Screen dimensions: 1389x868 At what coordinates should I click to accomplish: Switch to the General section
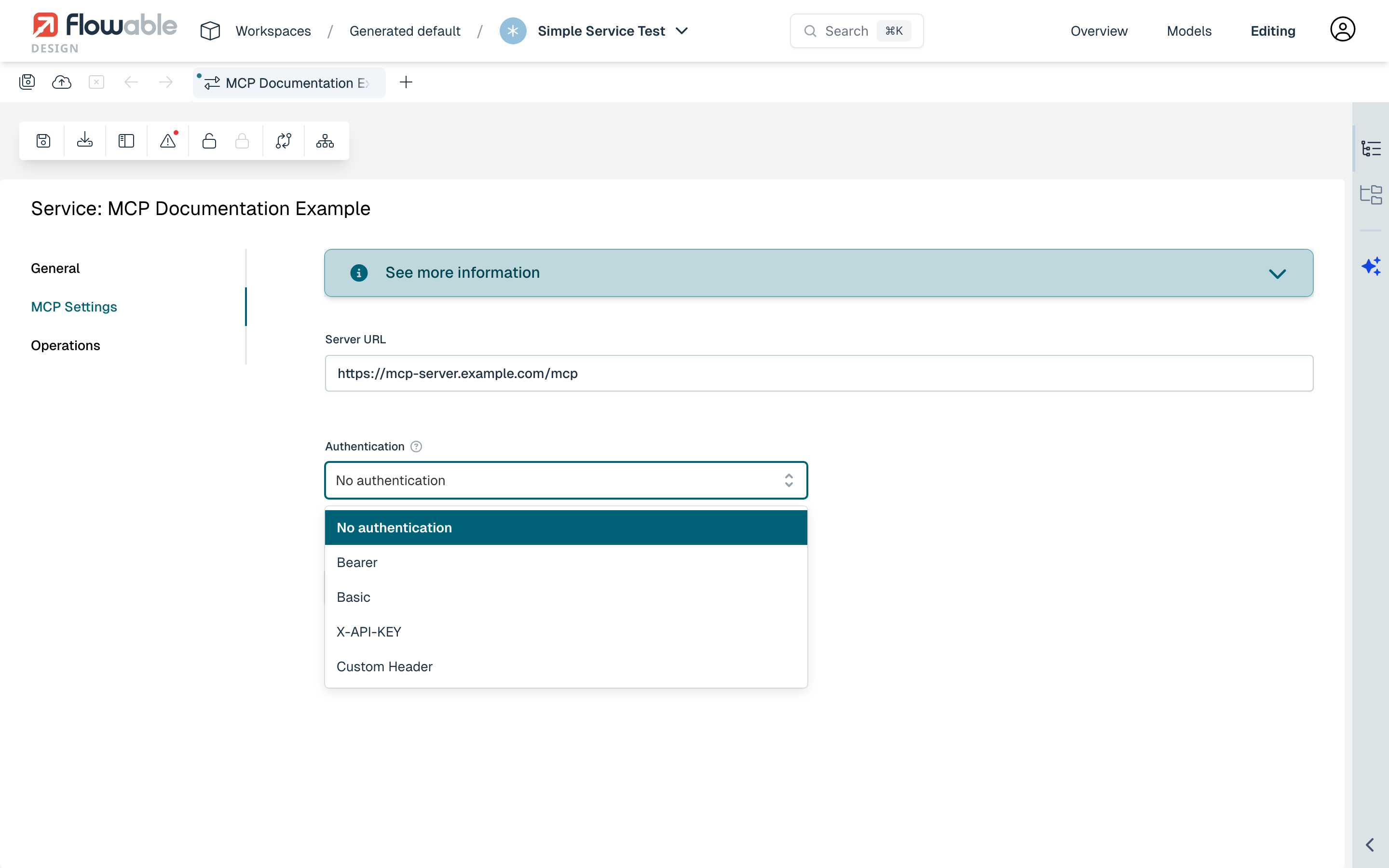coord(55,268)
